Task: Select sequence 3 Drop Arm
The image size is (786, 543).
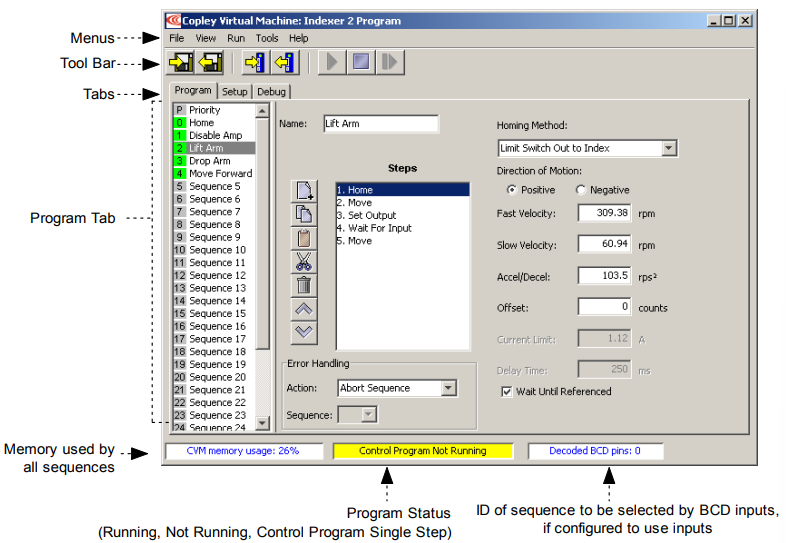Action: [214, 161]
